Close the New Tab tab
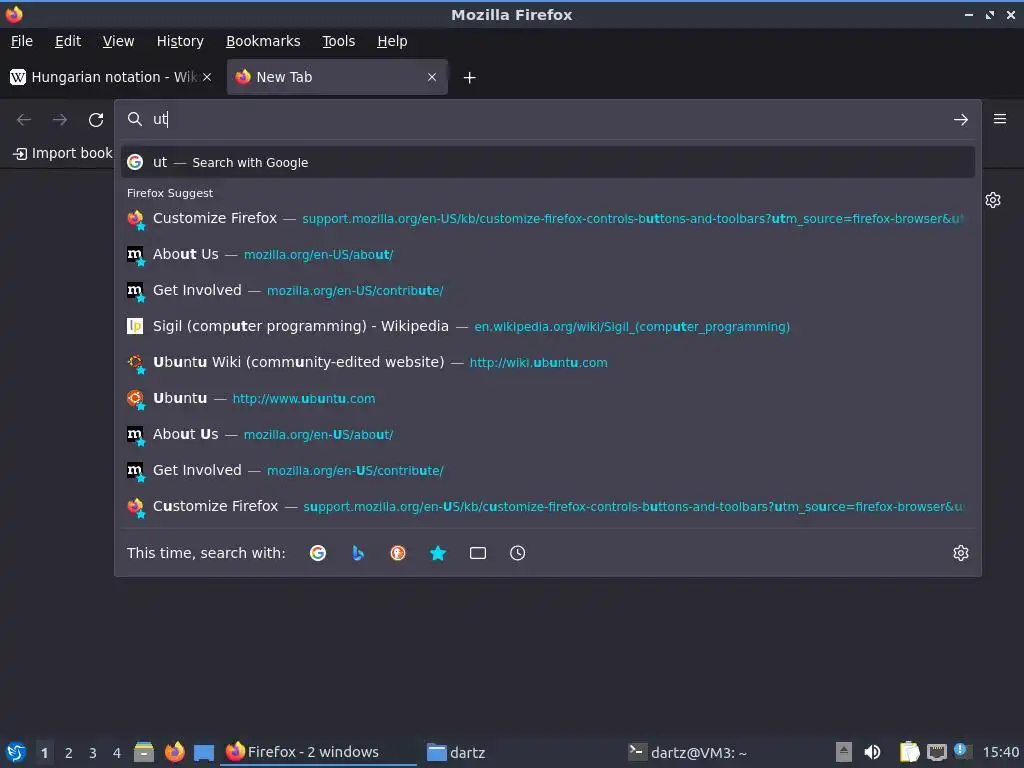The height and width of the screenshot is (768, 1024). coord(432,77)
